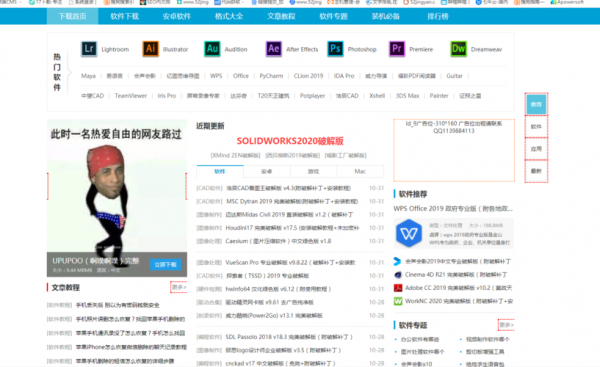600x367 pixels.
Task: Click the Xshell link
Action: (377, 96)
